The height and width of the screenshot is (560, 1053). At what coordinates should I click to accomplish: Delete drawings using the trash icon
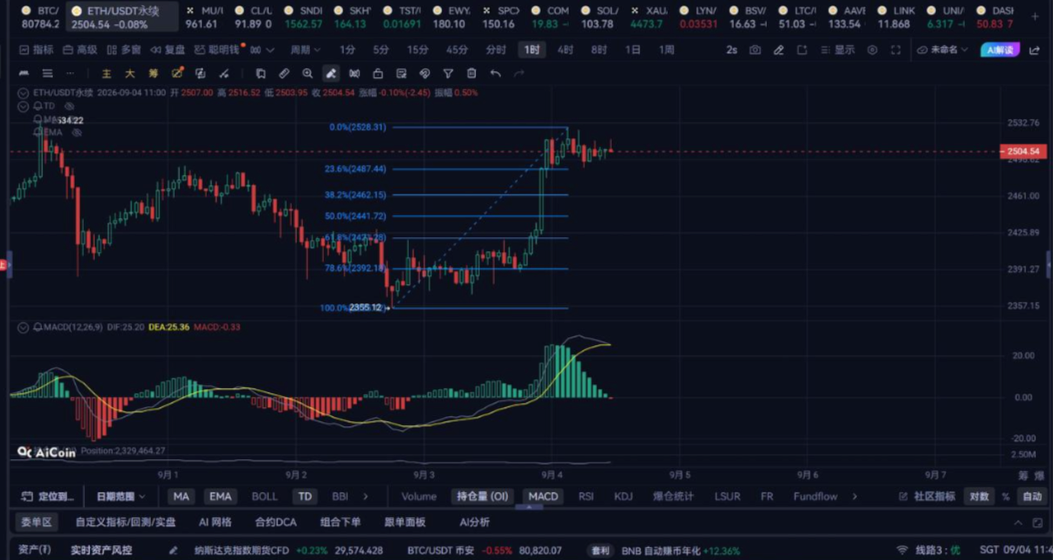pos(471,74)
